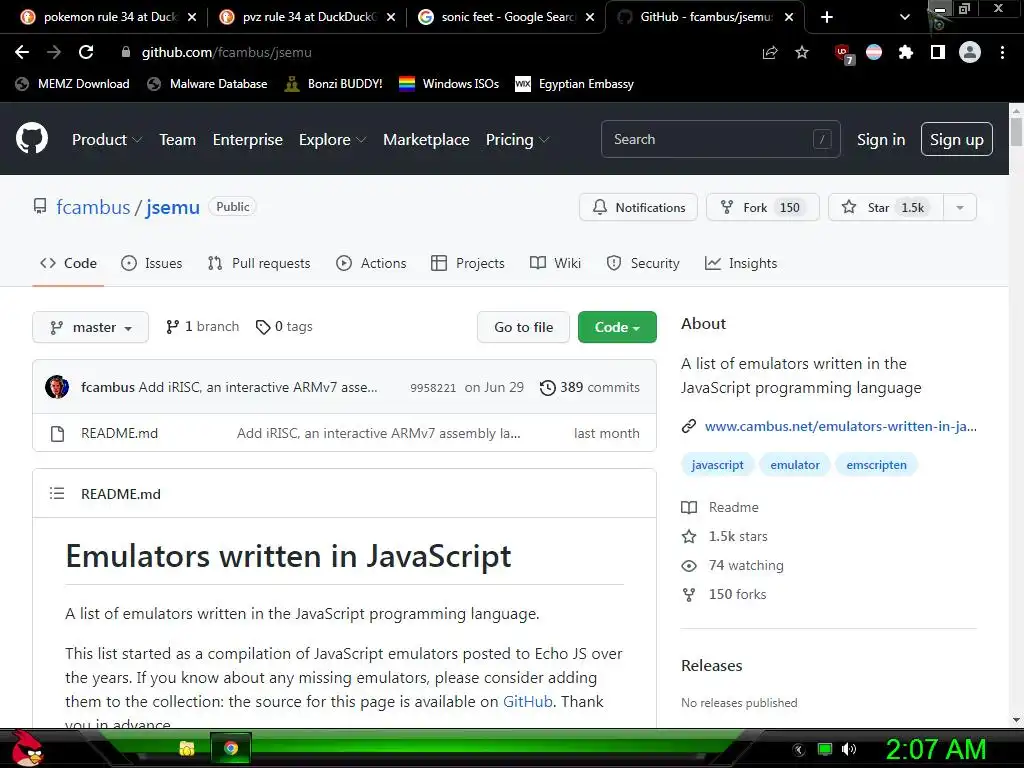
Task: Open the Chrome three-dot menu
Action: (x=1002, y=52)
